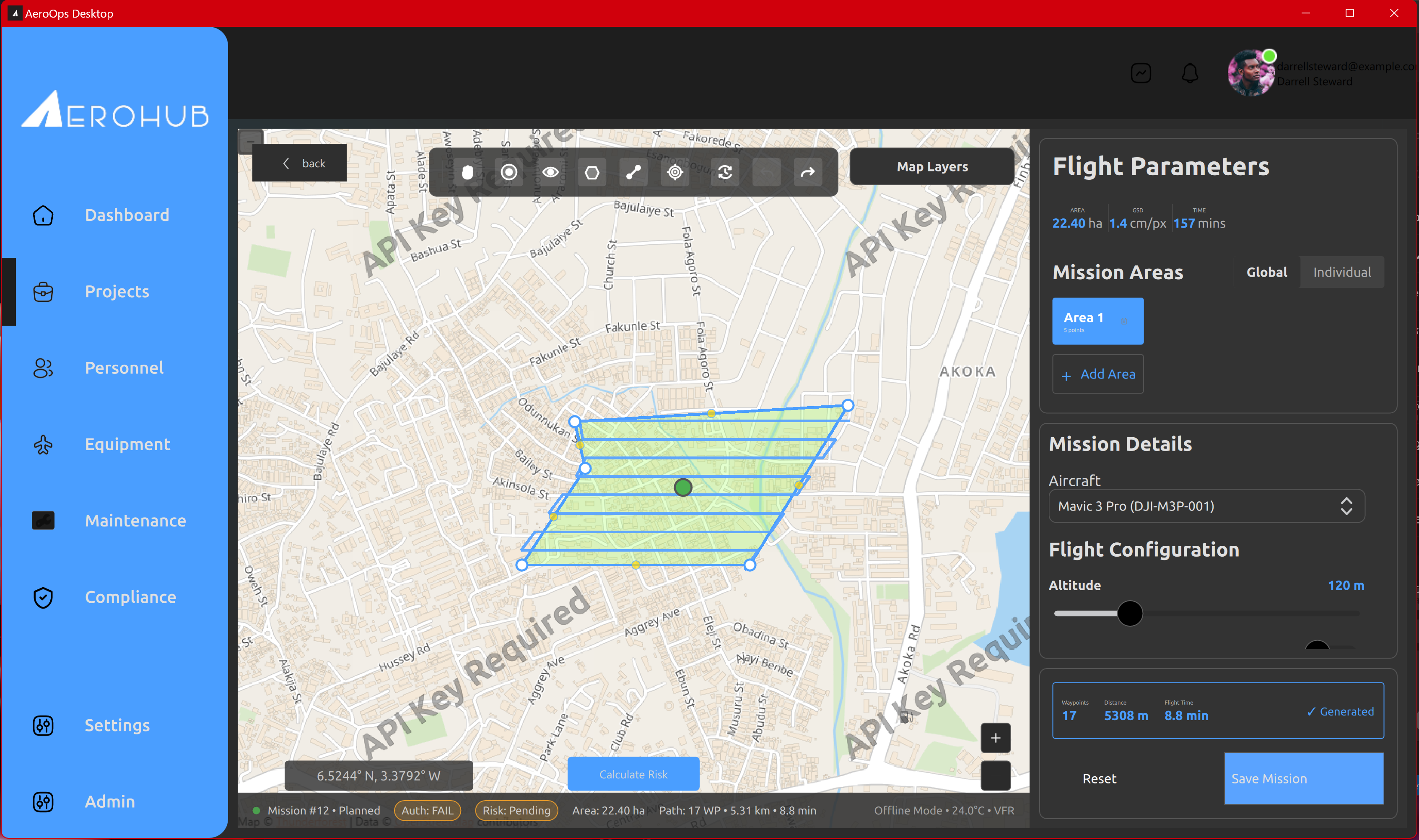Click the bottom-left polygon vertex handle

click(x=522, y=565)
